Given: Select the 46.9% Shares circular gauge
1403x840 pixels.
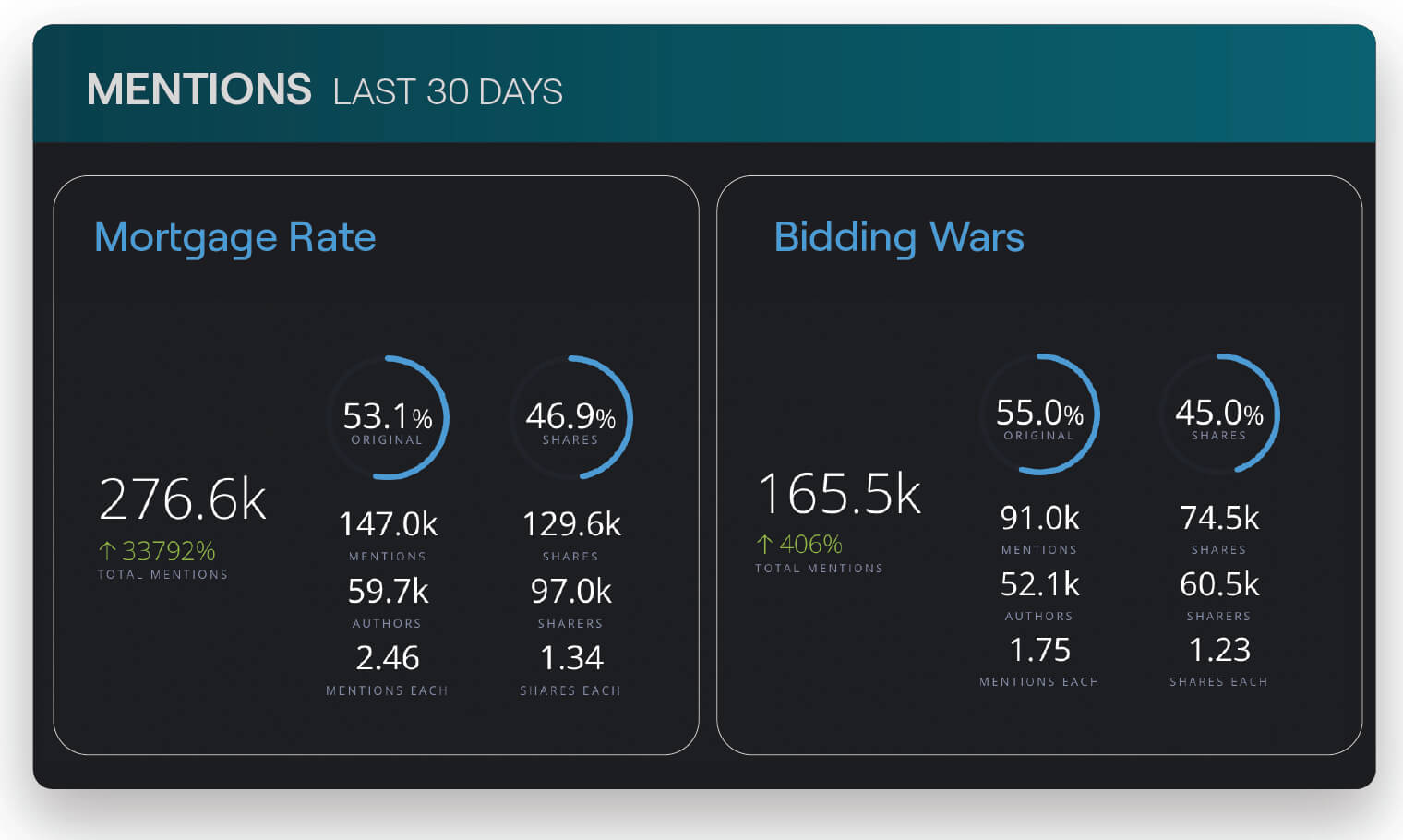Looking at the screenshot, I should [x=570, y=417].
